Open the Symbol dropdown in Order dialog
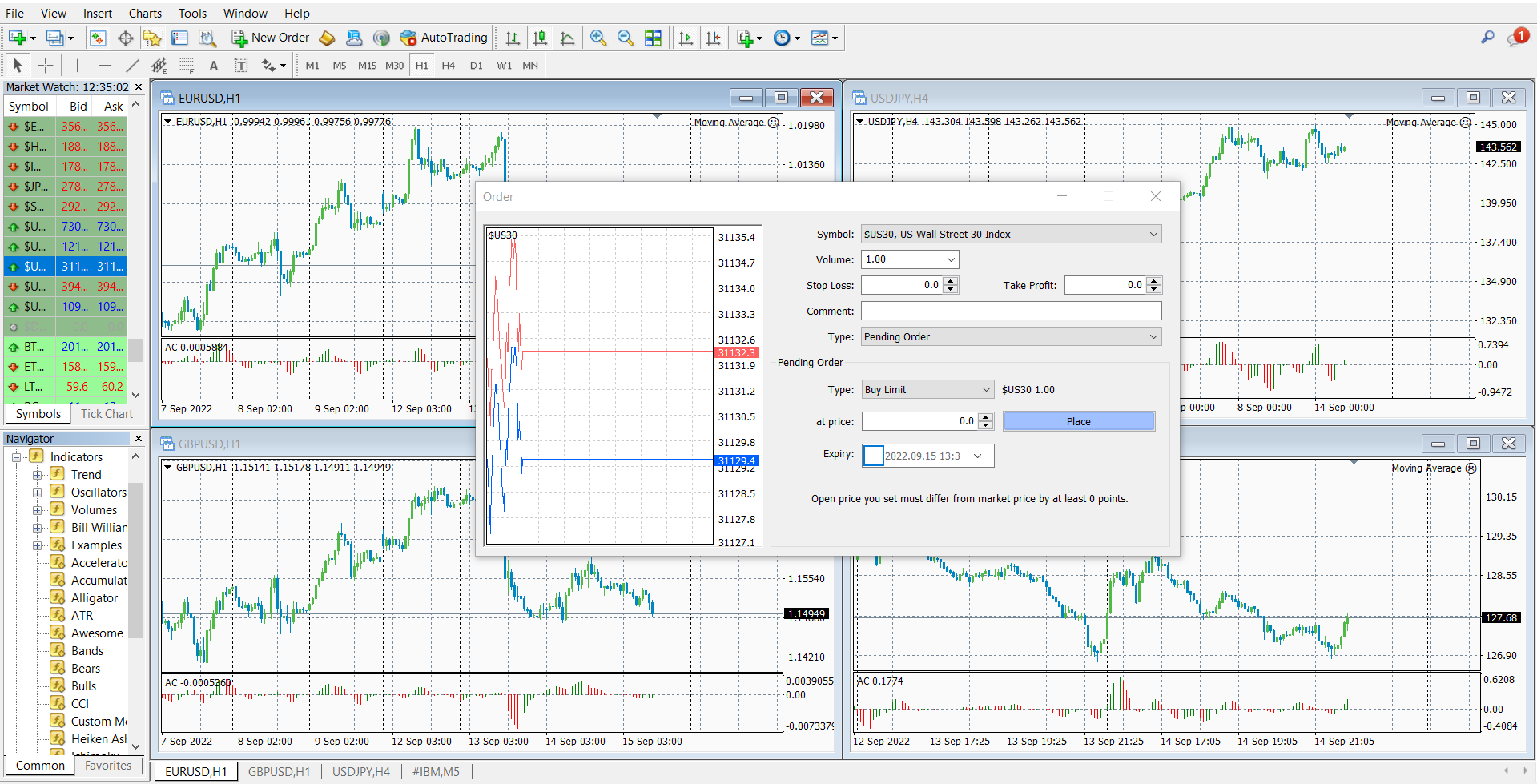 1011,235
